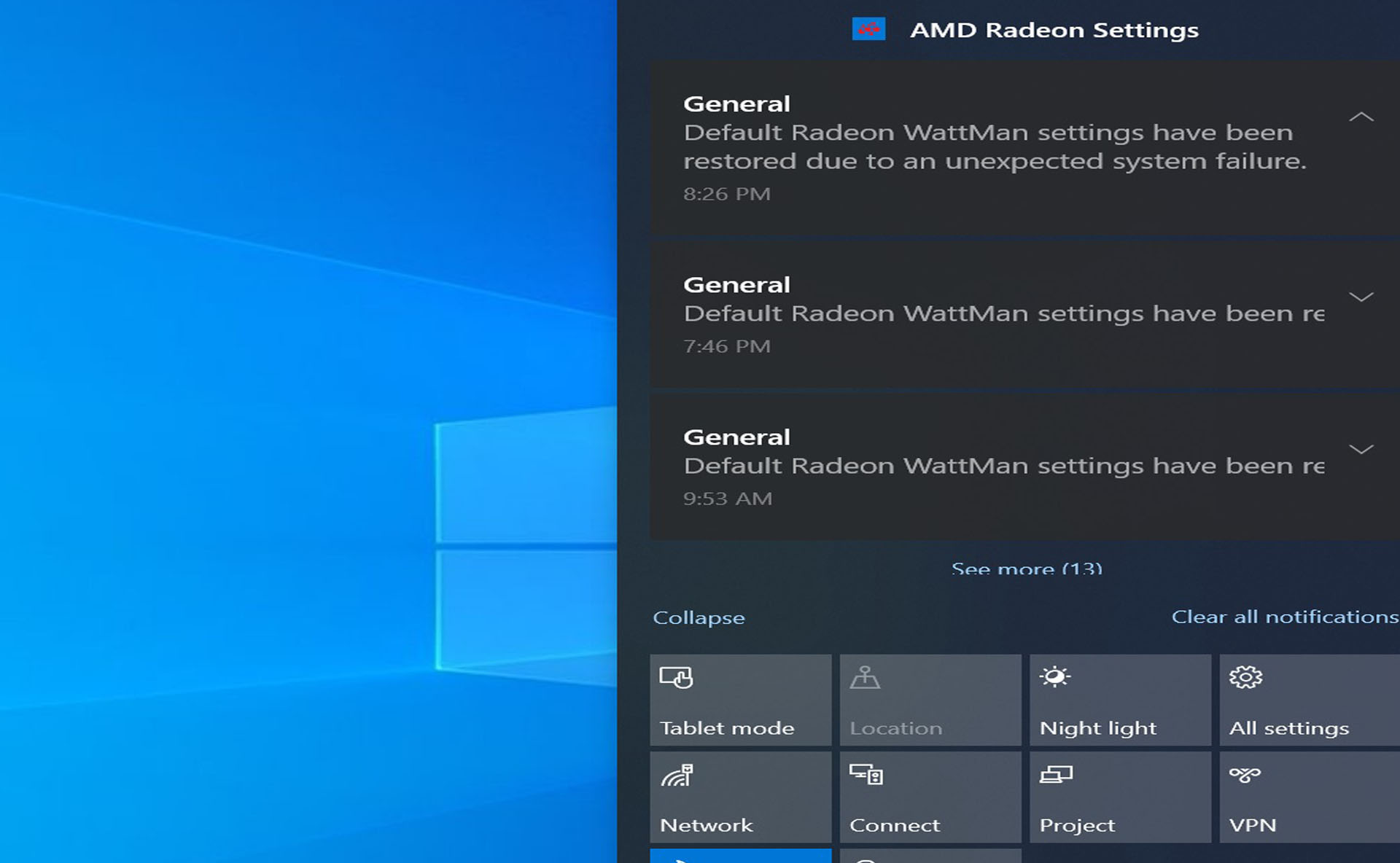The width and height of the screenshot is (1400, 863).
Task: Click the Location quick action icon
Action: tap(865, 679)
